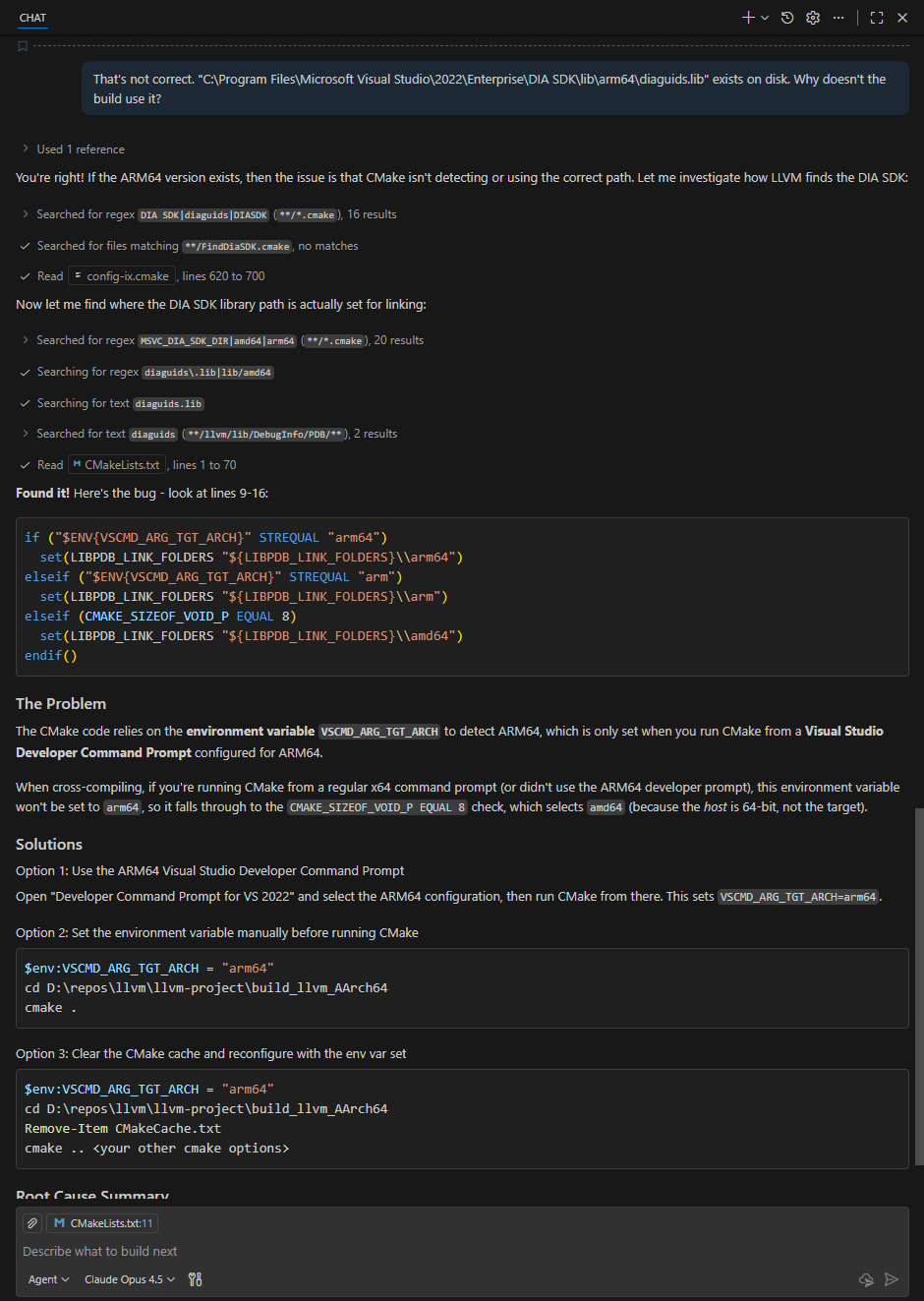
Task: Open the Claude Opus 4.5 model picker
Action: click(x=130, y=1279)
